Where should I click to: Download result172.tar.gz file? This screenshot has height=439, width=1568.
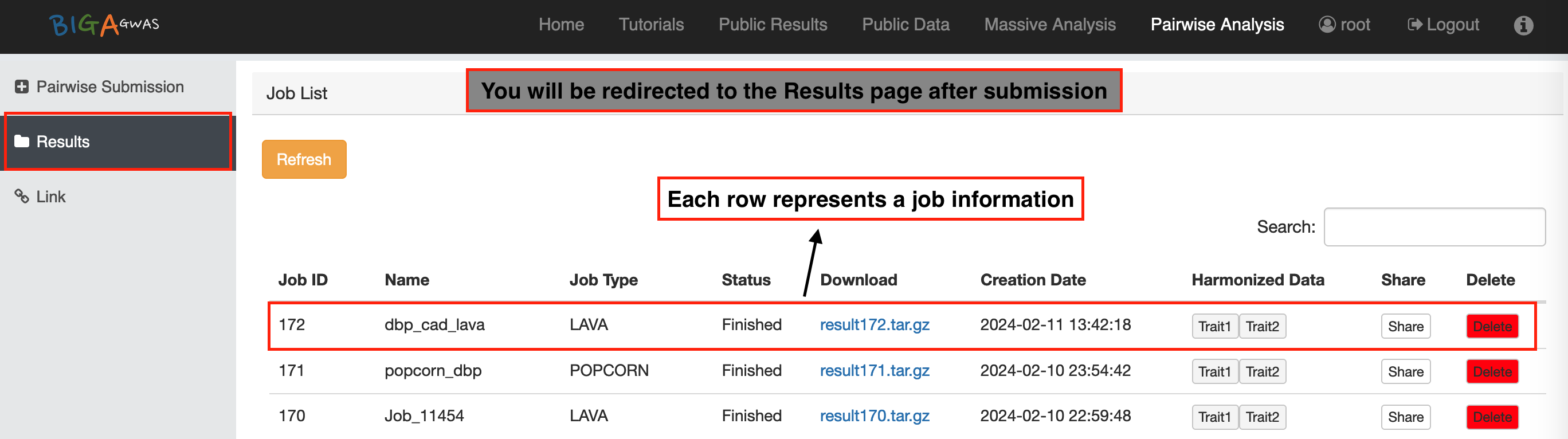point(874,325)
